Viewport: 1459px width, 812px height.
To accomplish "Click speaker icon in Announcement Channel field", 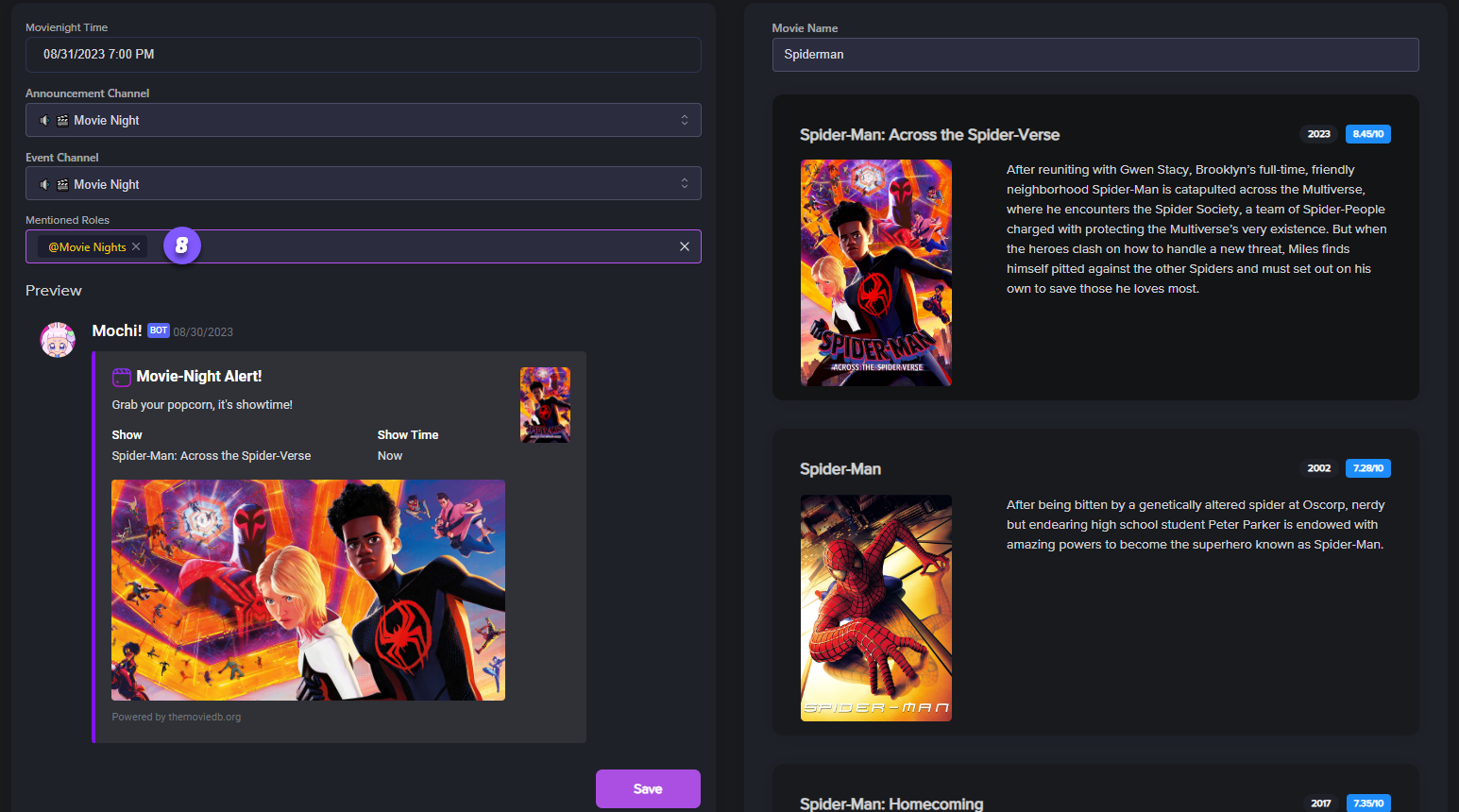I will (44, 121).
